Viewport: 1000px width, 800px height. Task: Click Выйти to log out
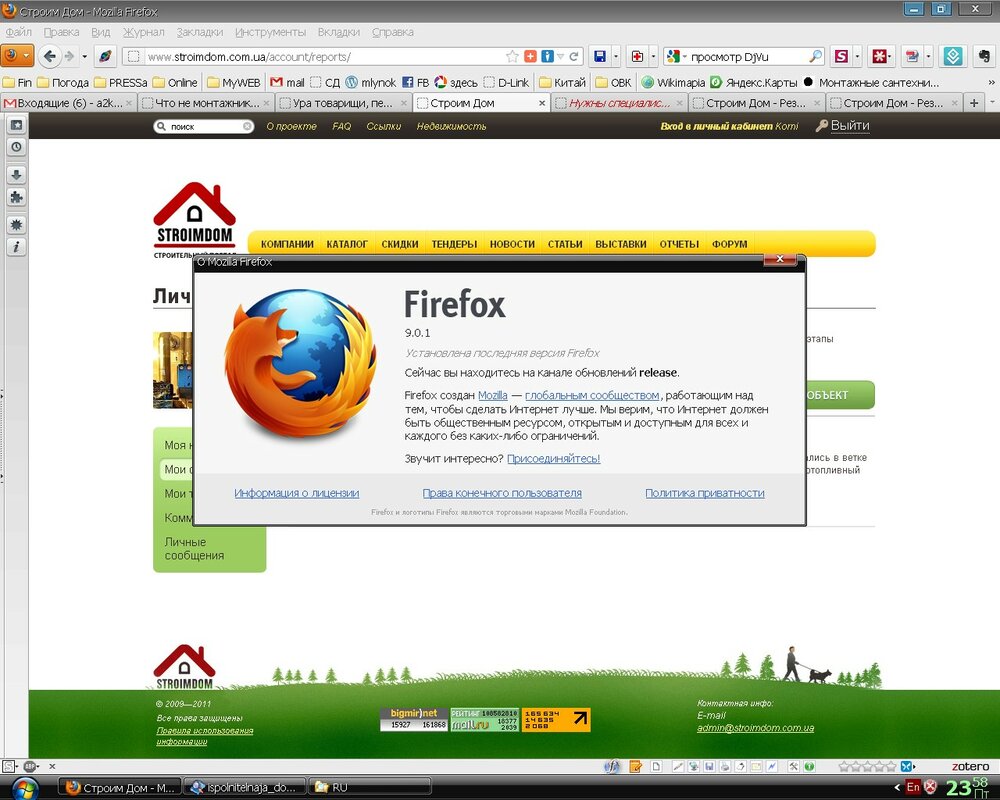point(849,126)
